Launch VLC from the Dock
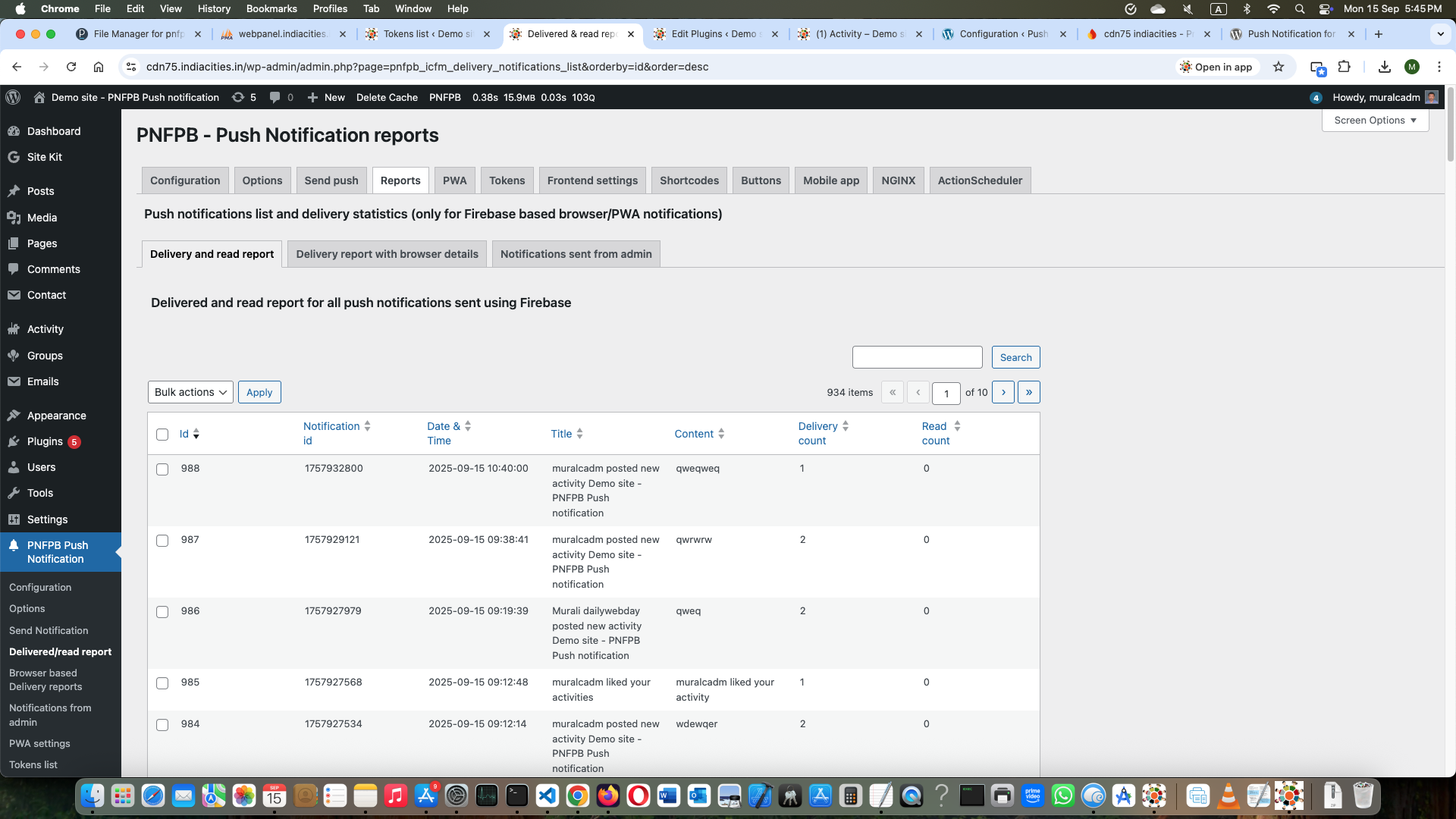Viewport: 1456px width, 819px height. (1228, 795)
